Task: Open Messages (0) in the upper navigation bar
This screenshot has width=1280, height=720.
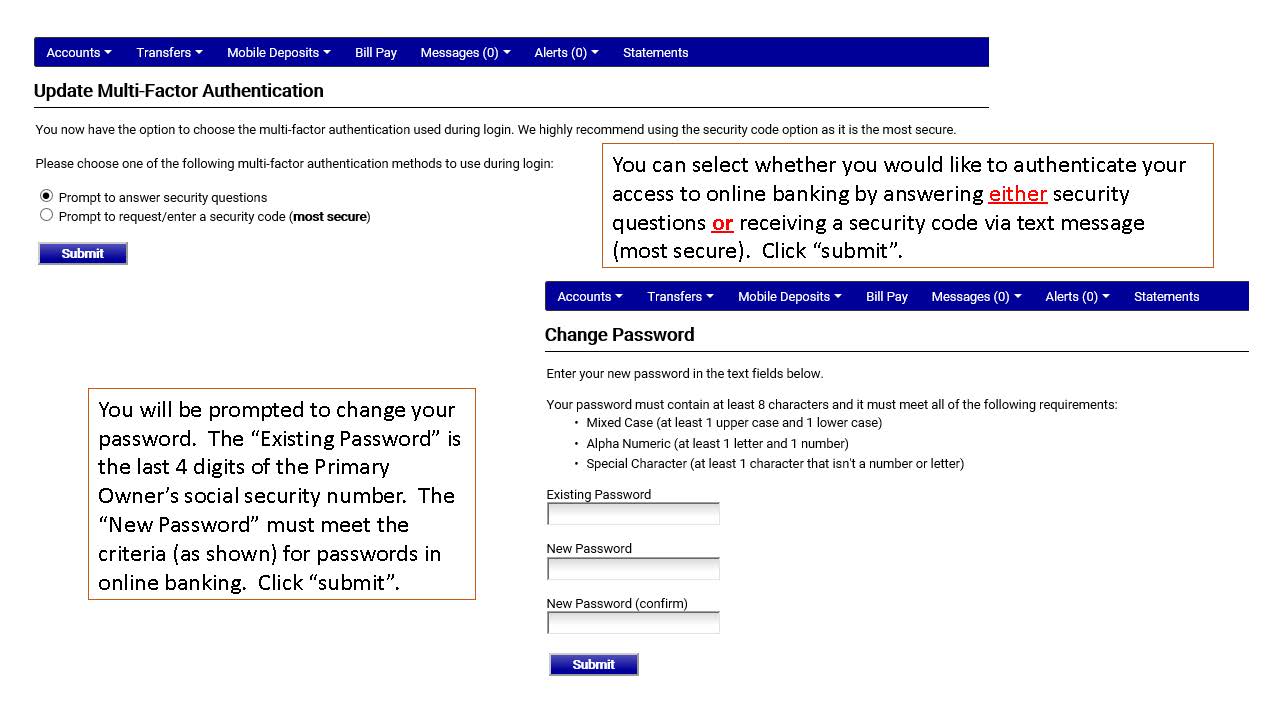Action: tap(465, 53)
